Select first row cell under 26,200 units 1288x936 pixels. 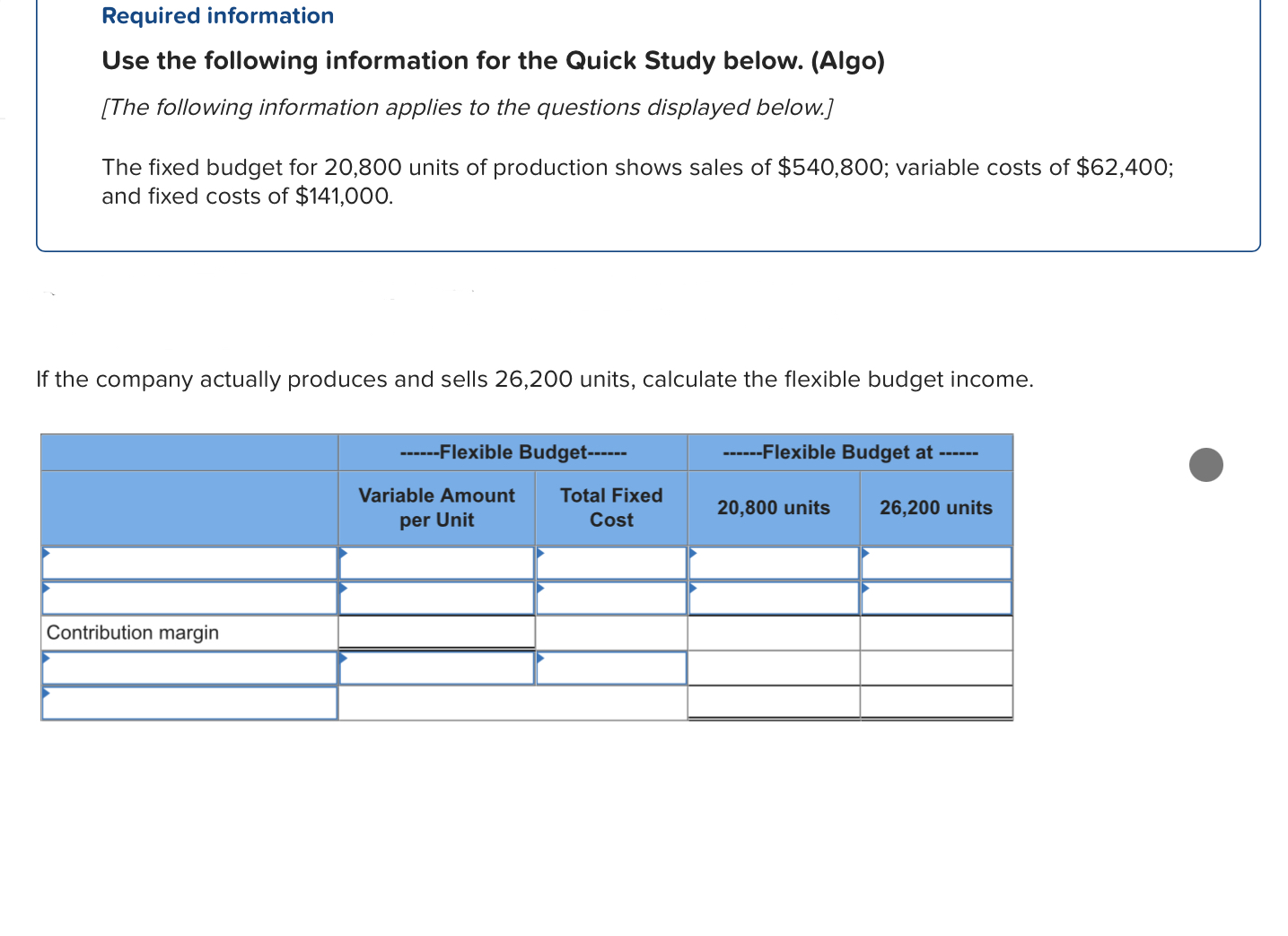[x=936, y=563]
